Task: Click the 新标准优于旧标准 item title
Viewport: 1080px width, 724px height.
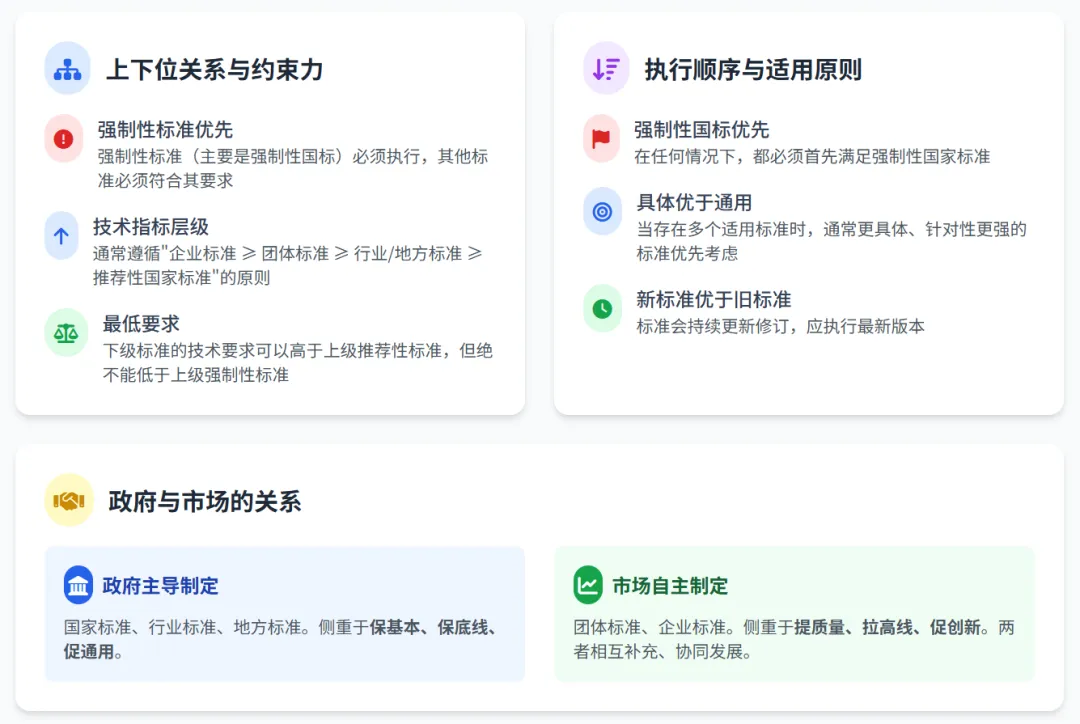Action: point(713,300)
